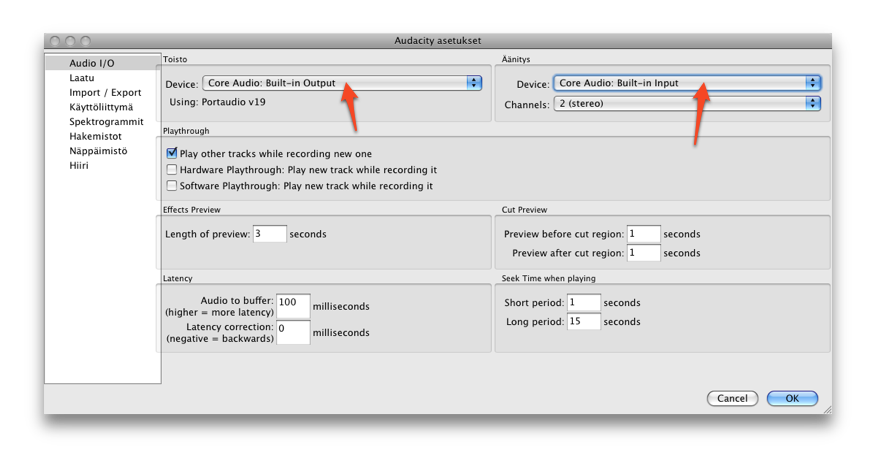This screenshot has width=876, height=469.
Task: Open the Channels 2 (stereo) dropdown
Action: 687,103
